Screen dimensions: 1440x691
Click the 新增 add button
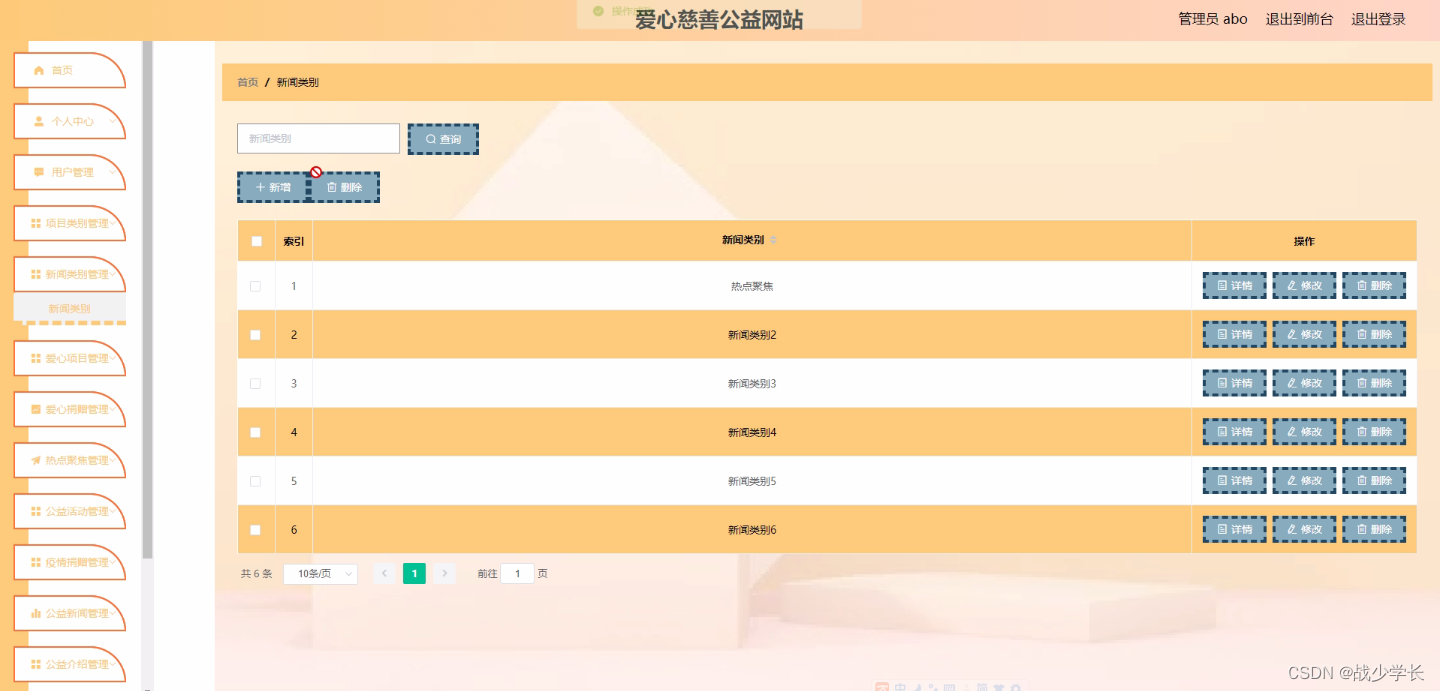click(x=273, y=187)
